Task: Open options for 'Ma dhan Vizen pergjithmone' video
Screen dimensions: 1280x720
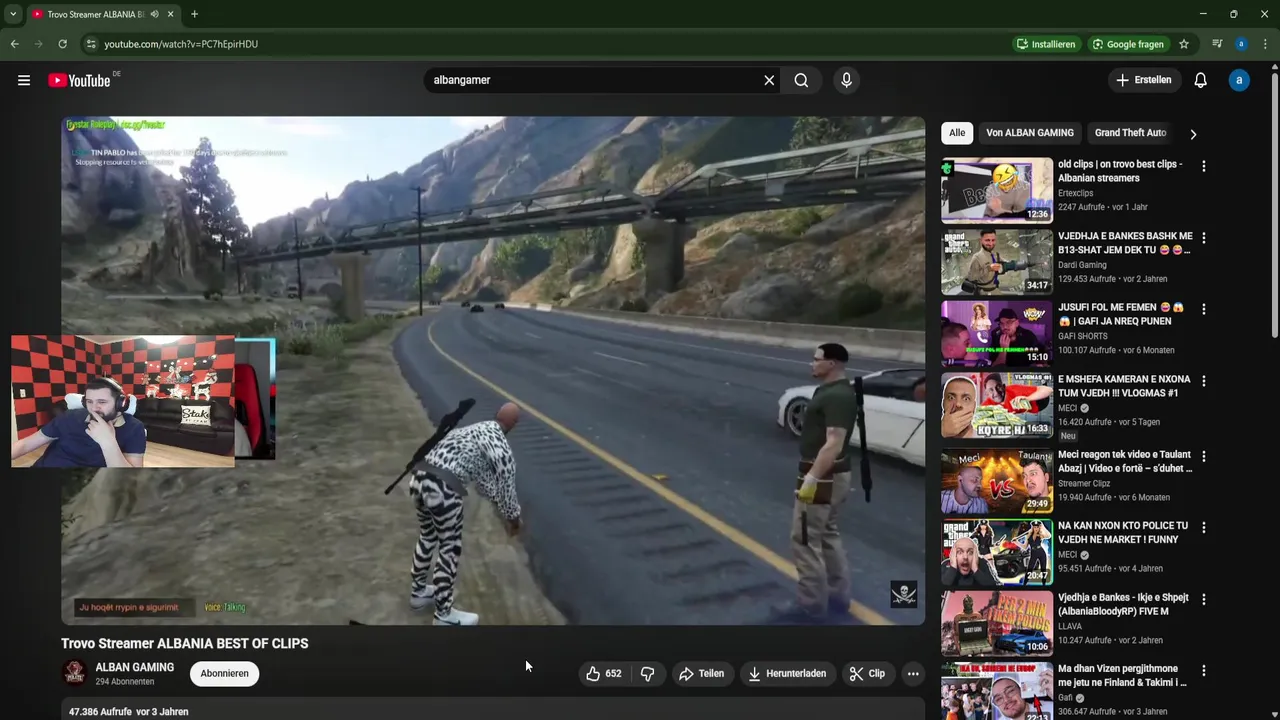Action: (1203, 670)
